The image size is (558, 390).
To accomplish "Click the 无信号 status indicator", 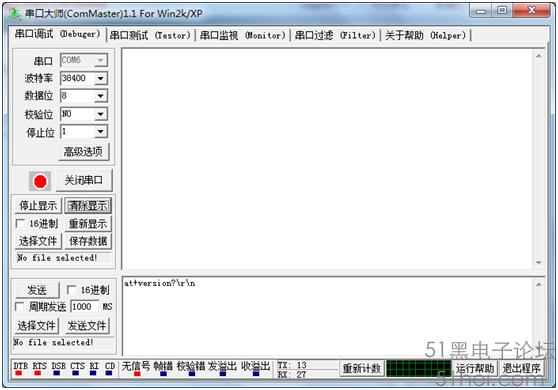I will pos(137,373).
